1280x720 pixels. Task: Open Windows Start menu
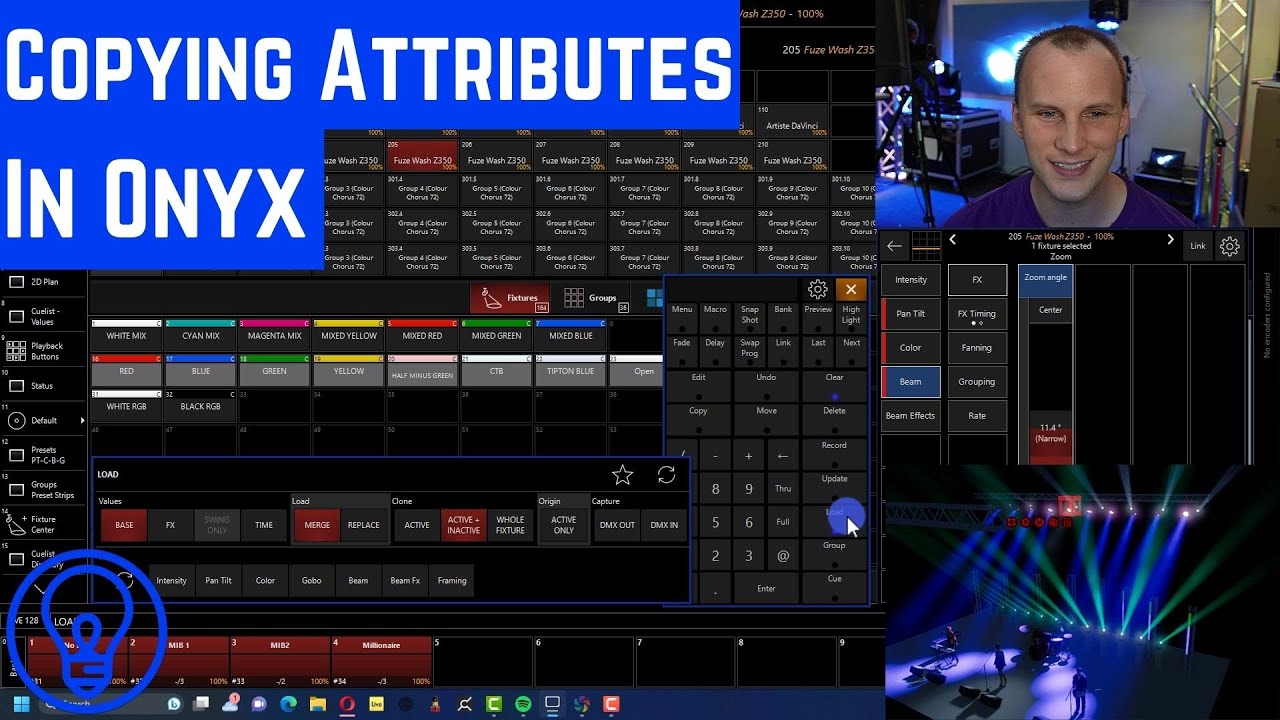[x=21, y=704]
